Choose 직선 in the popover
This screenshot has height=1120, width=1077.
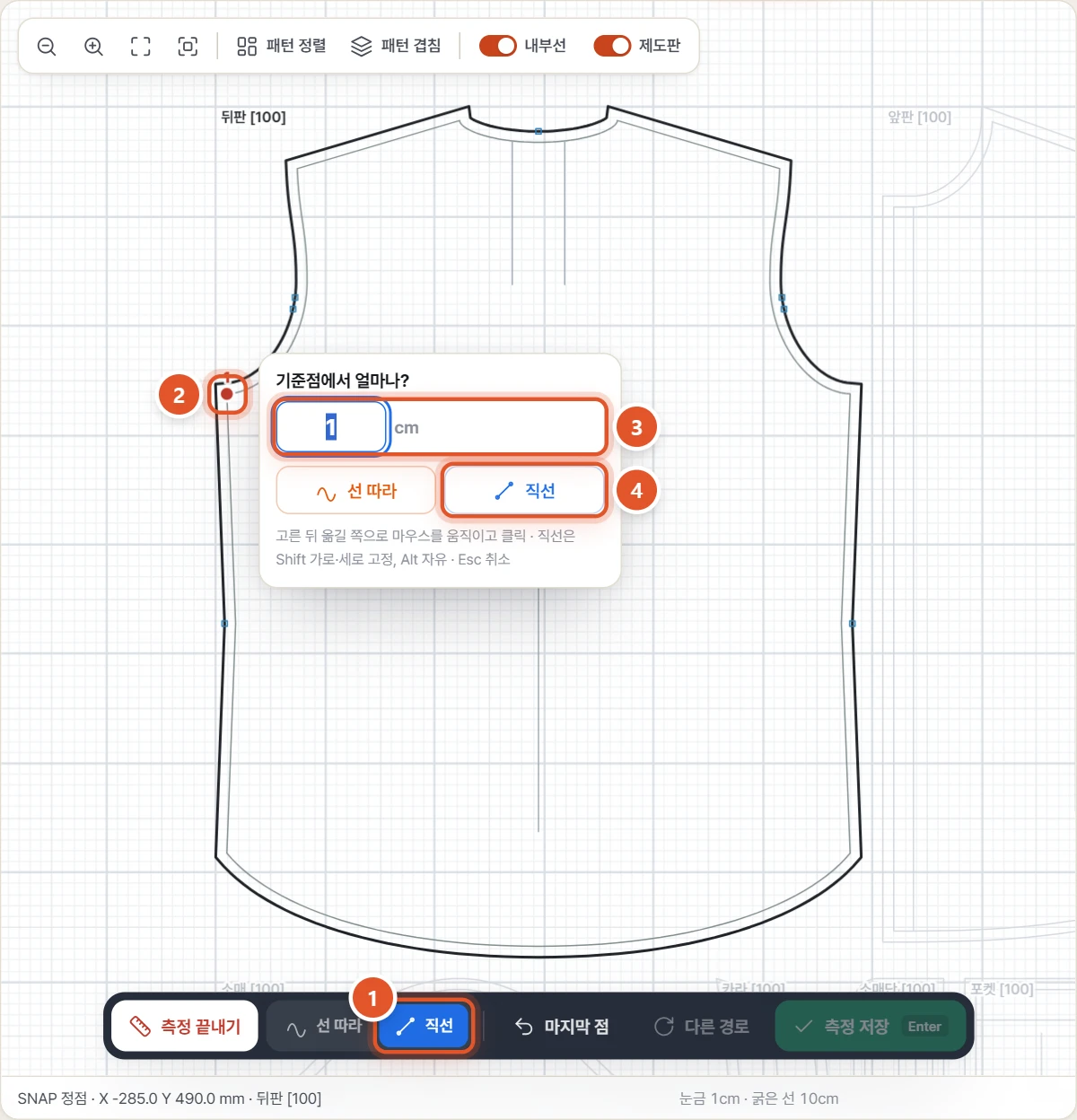coord(525,491)
